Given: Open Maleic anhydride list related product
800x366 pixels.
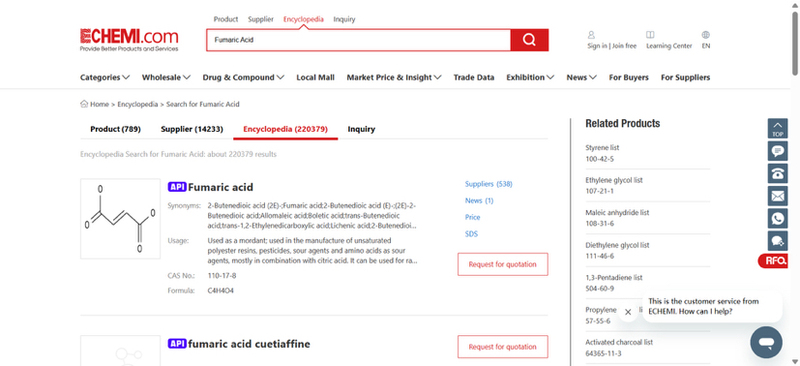Looking at the screenshot, I should 617,212.
